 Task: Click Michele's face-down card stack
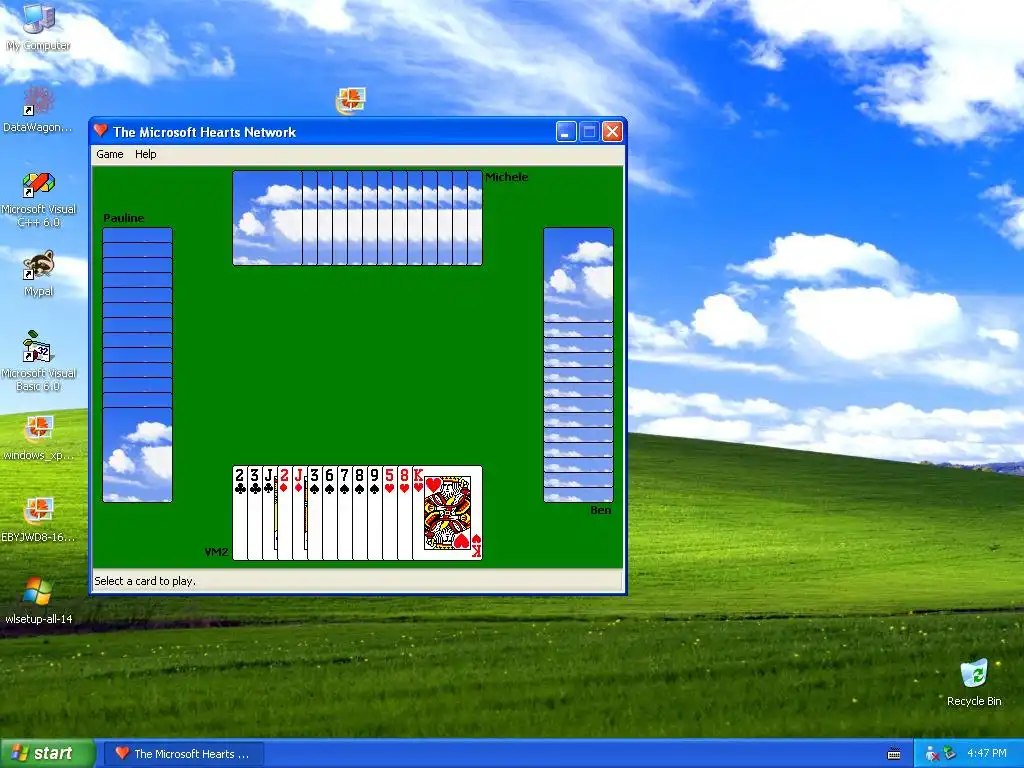357,218
